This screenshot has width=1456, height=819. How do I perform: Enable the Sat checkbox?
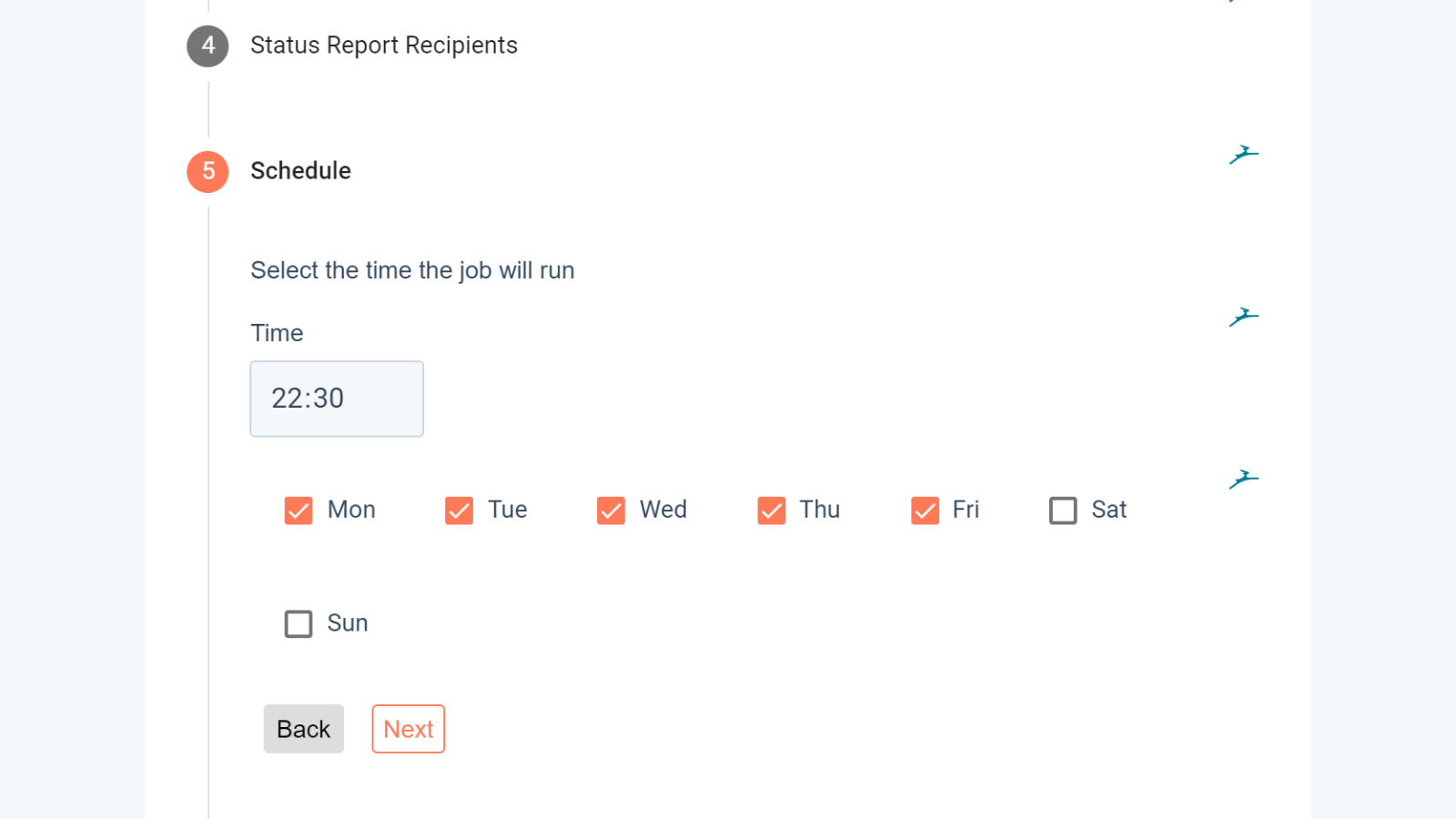[1063, 511]
